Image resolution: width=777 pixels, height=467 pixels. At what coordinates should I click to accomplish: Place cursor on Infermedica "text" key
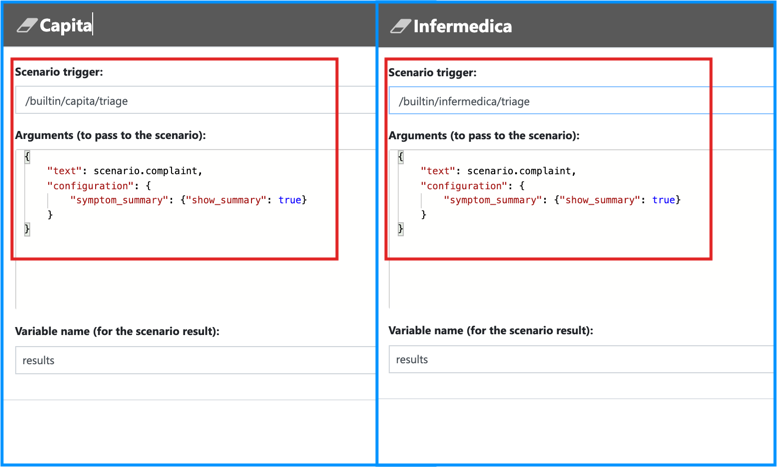(x=438, y=171)
